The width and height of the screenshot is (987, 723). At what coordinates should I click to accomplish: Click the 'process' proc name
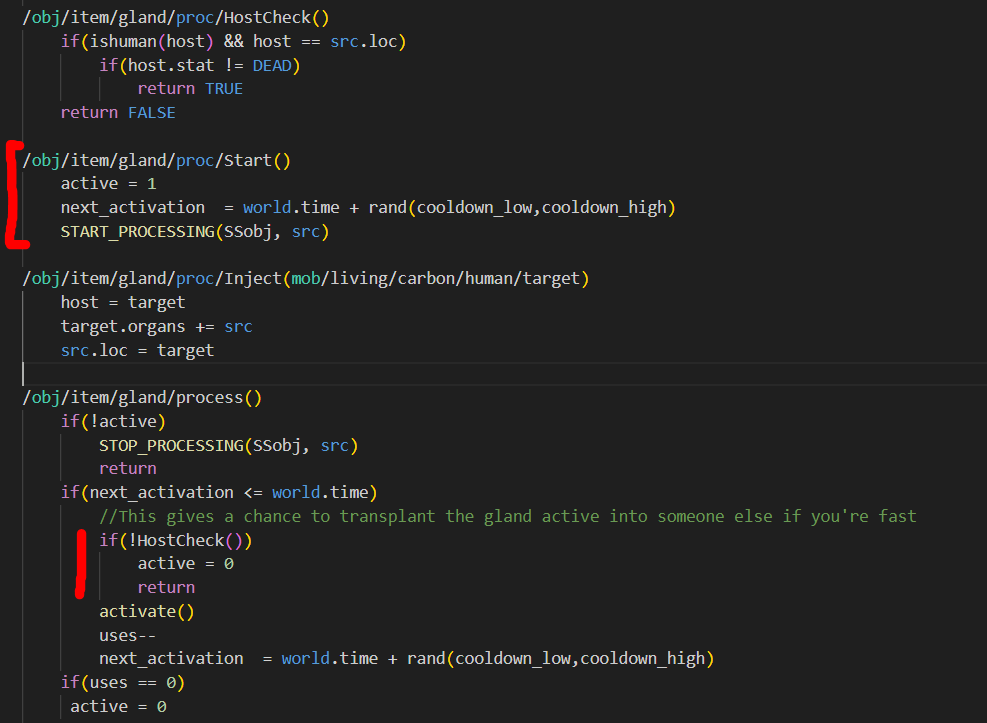point(210,398)
